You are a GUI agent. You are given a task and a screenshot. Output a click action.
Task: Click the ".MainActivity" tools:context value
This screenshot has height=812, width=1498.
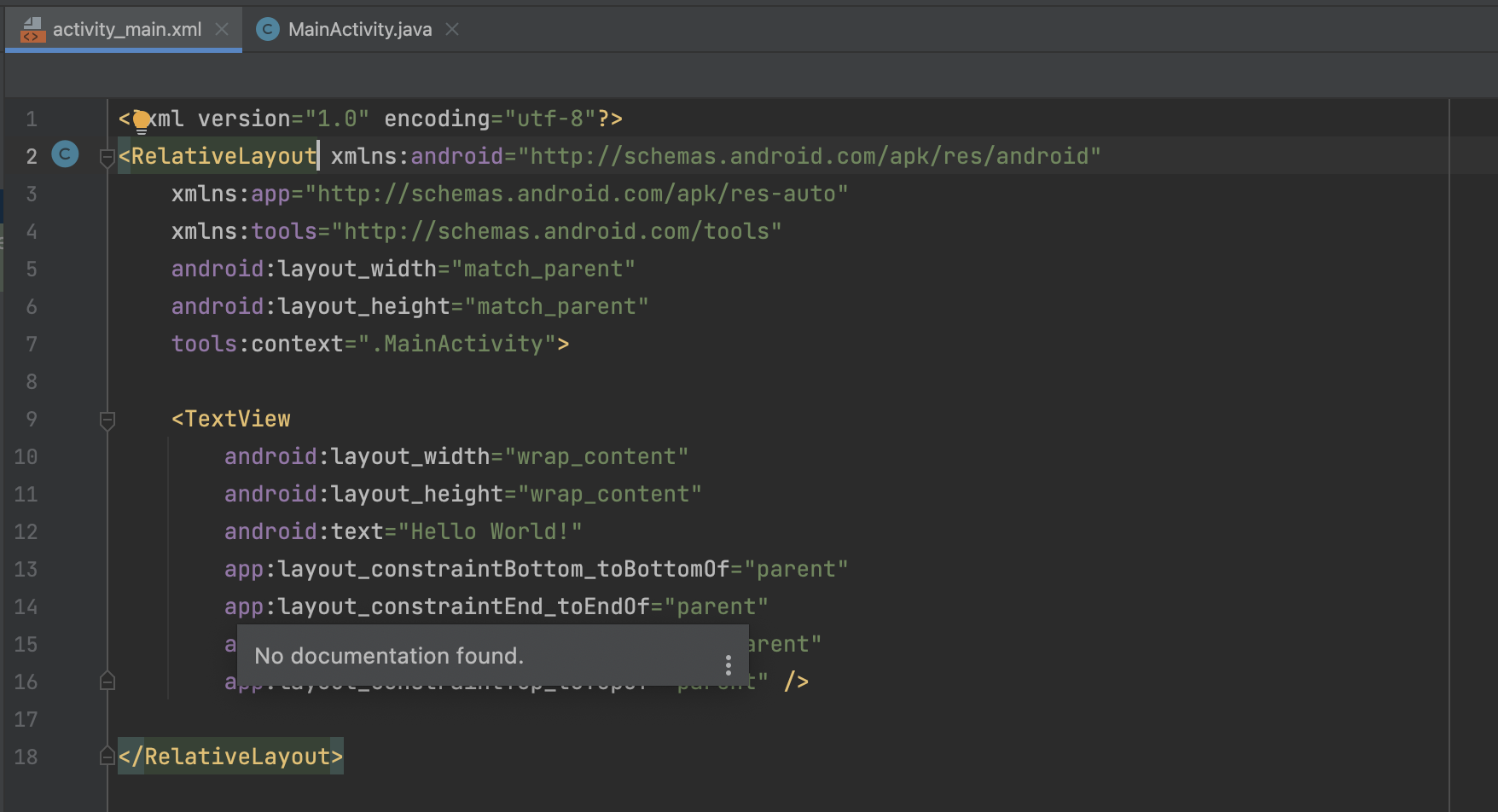click(462, 344)
